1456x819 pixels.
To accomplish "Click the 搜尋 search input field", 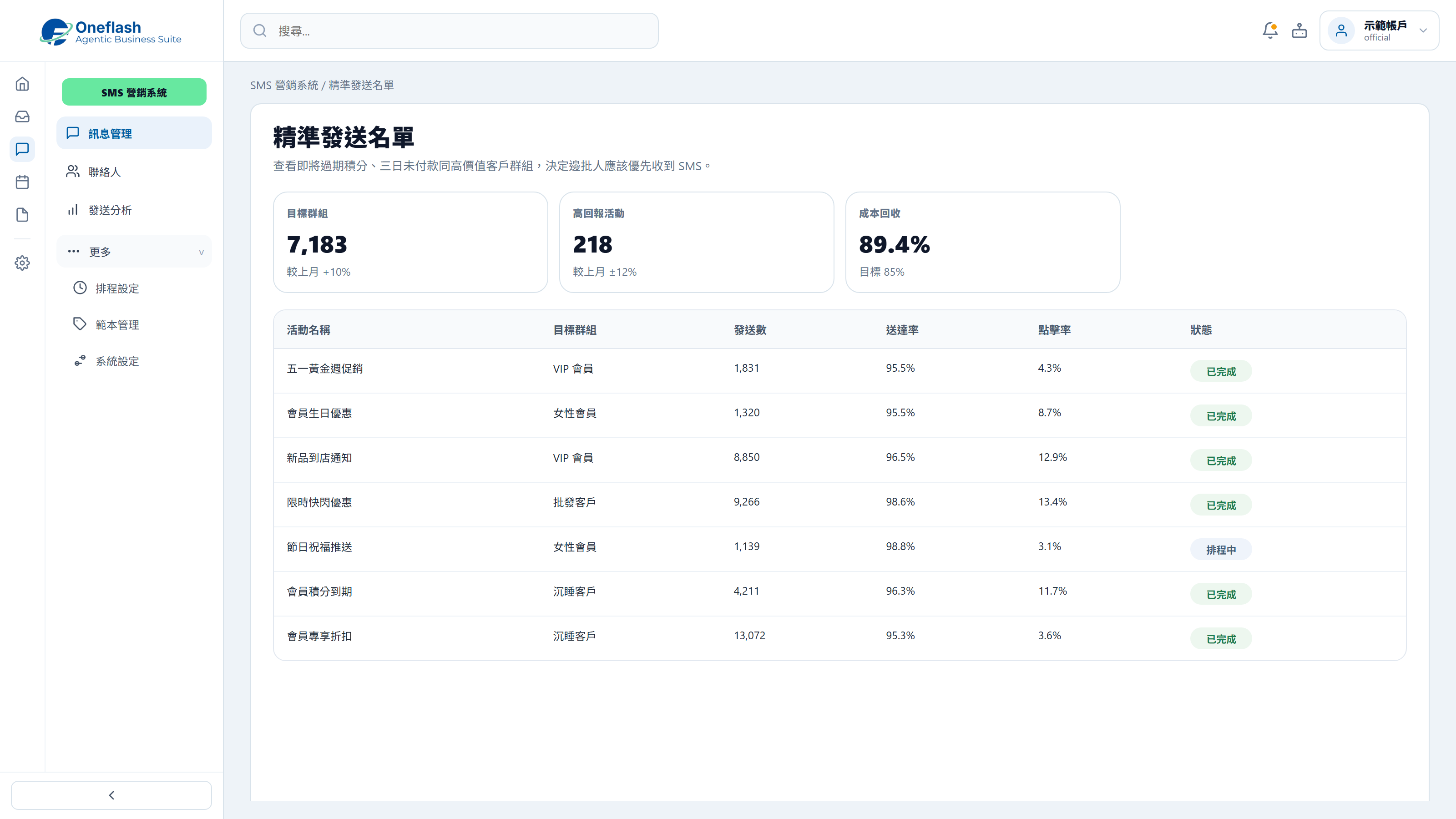I will click(x=450, y=31).
